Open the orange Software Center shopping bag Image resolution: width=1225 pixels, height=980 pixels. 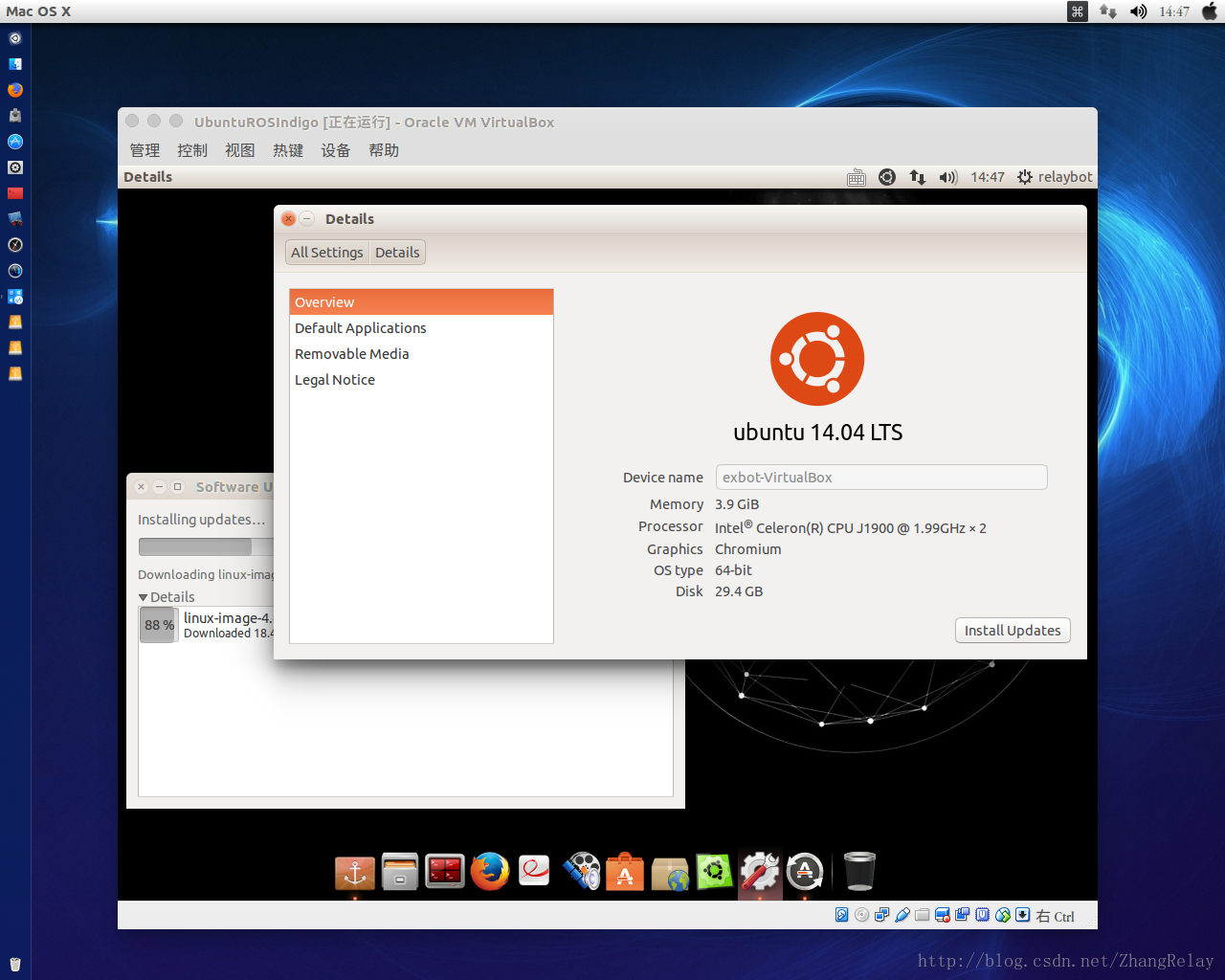pos(625,871)
